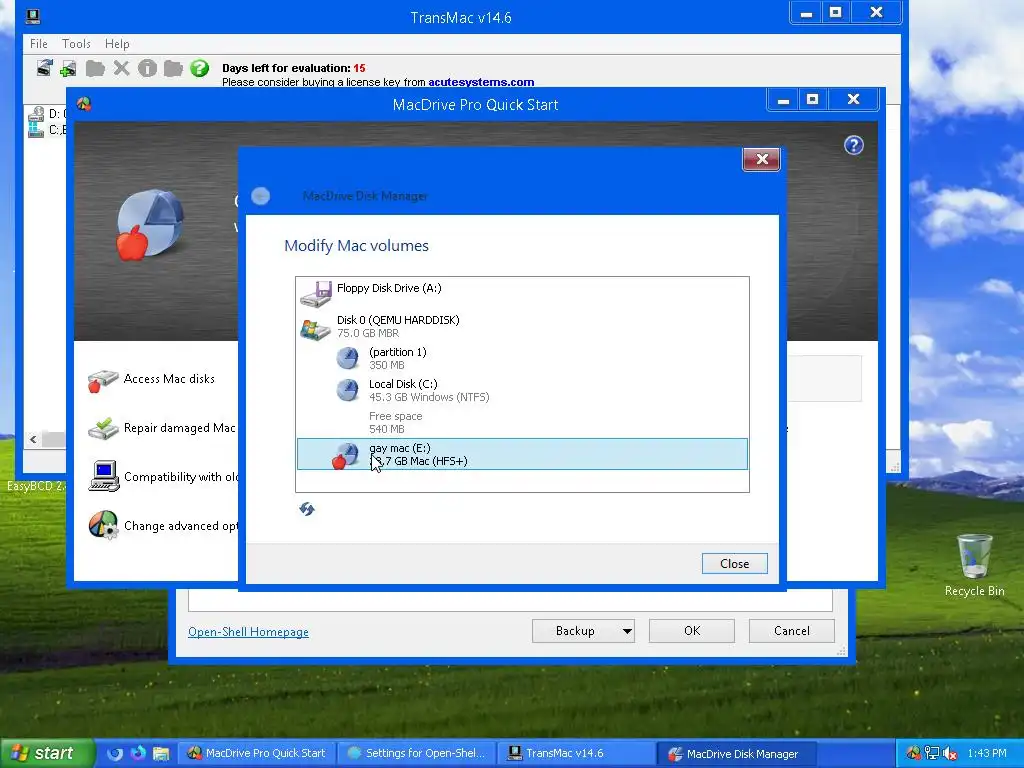Click the green help icon in TransMac toolbar
The width and height of the screenshot is (1024, 768).
click(199, 68)
